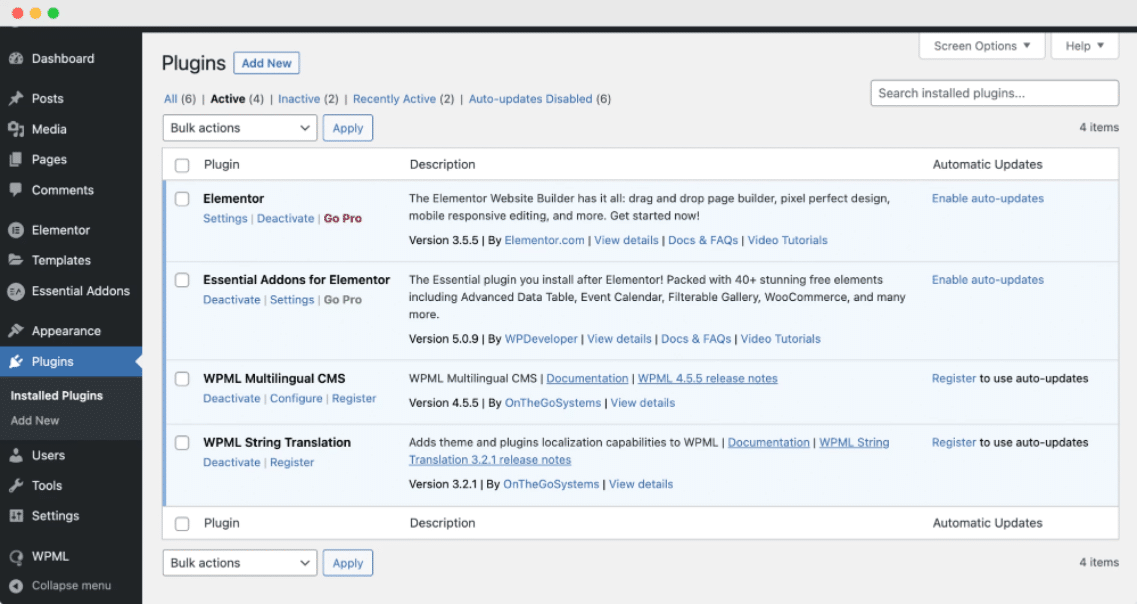1137x604 pixels.
Task: Open the Bulk actions dropdown
Action: [x=239, y=127]
